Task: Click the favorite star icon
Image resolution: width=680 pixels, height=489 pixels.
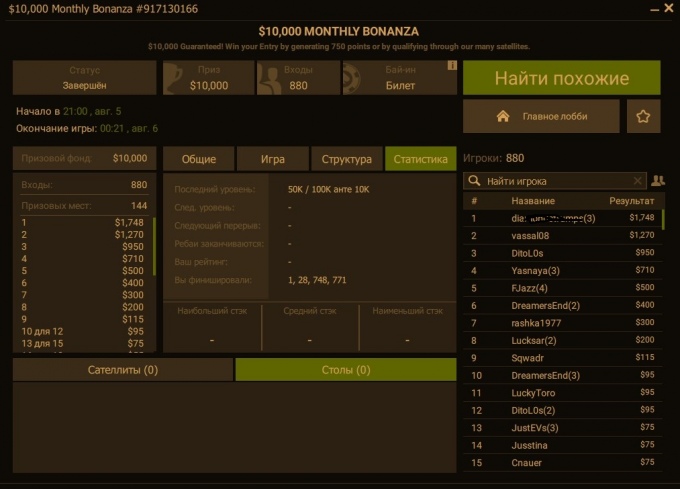Action: click(x=643, y=116)
